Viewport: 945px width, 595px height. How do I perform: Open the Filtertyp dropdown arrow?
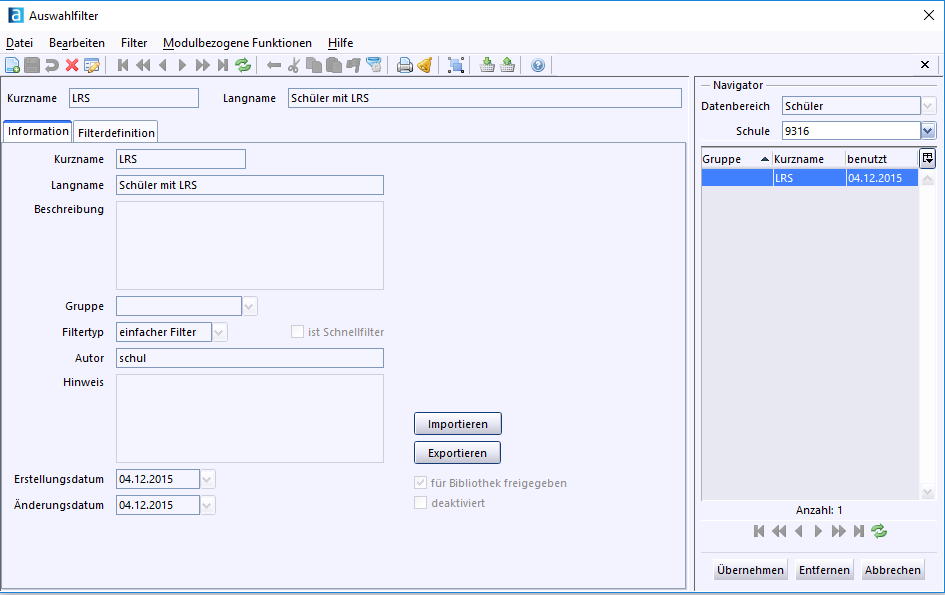[x=219, y=332]
